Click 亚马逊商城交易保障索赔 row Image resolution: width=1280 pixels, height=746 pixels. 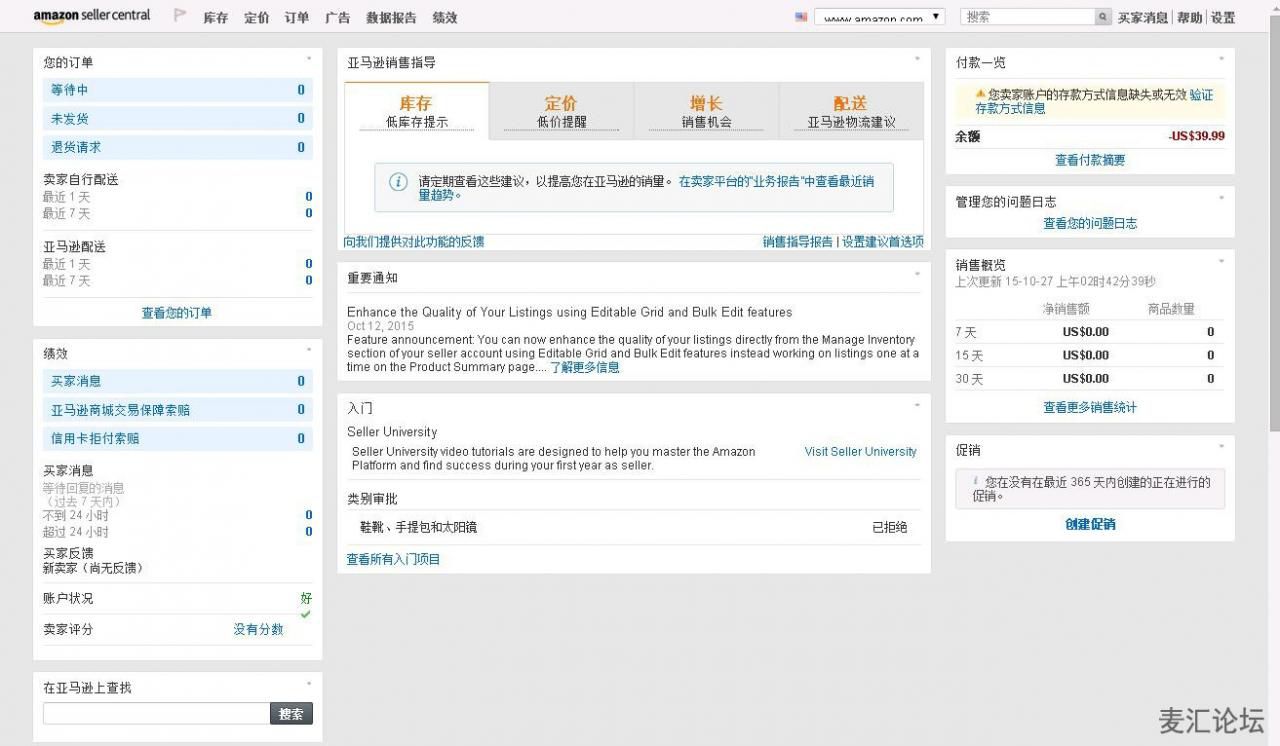coord(178,410)
